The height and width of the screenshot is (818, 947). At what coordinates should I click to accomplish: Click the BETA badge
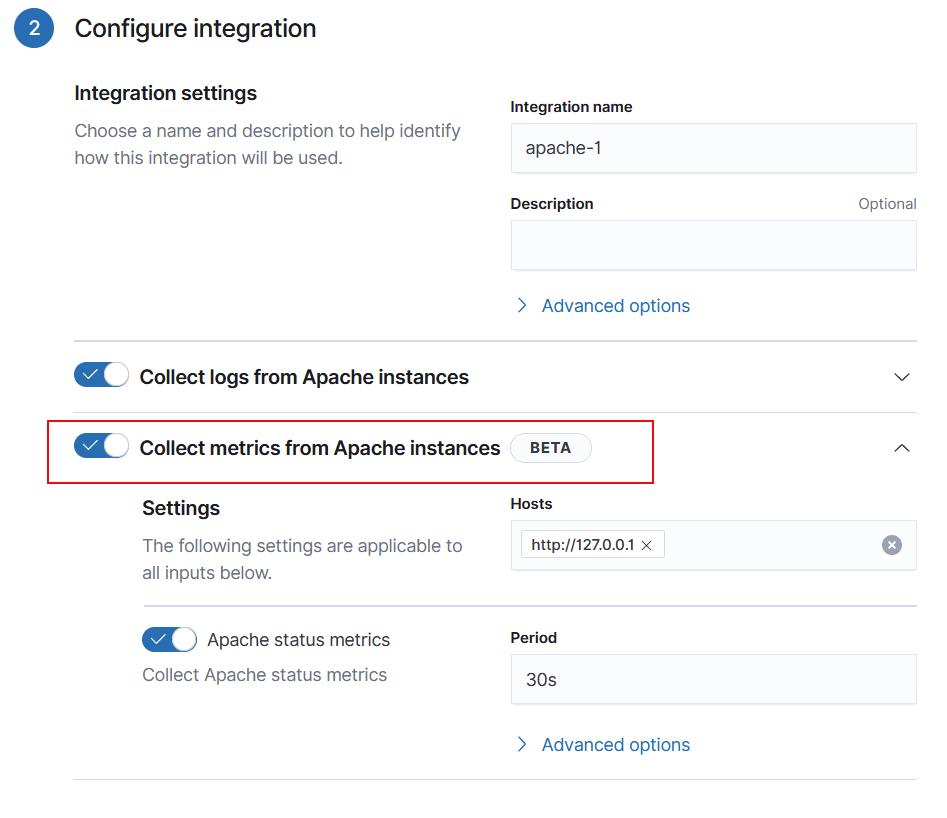551,448
